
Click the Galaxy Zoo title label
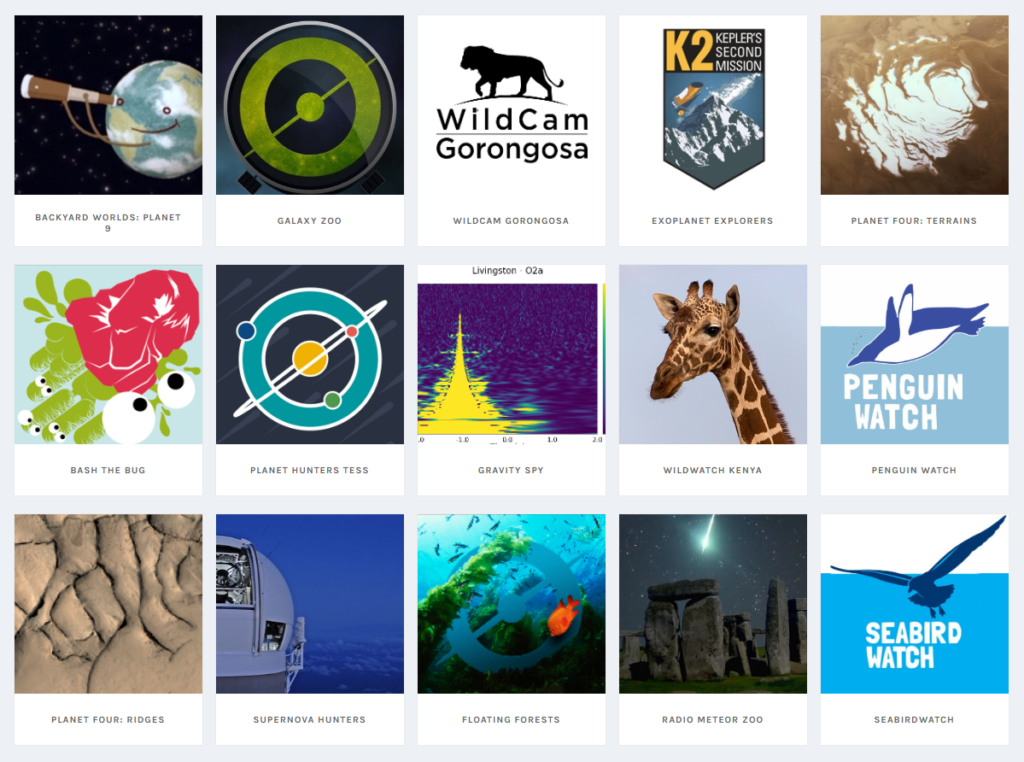coord(310,221)
